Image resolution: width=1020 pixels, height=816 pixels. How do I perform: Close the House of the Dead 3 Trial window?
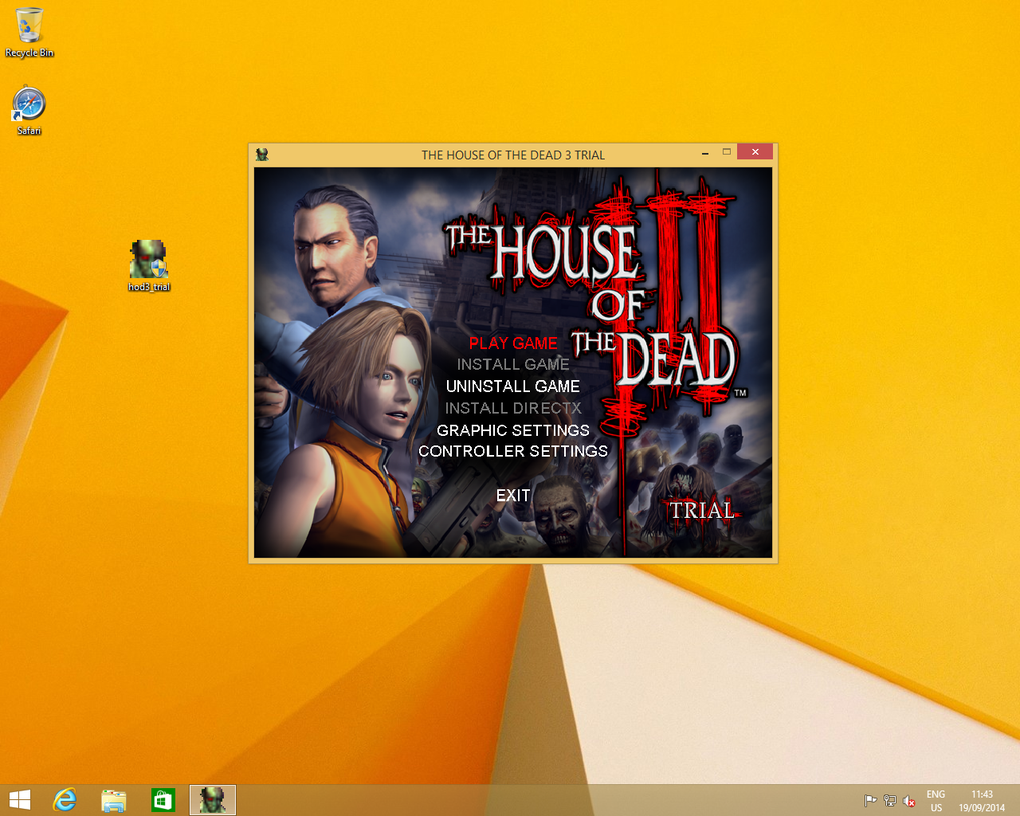pos(755,152)
